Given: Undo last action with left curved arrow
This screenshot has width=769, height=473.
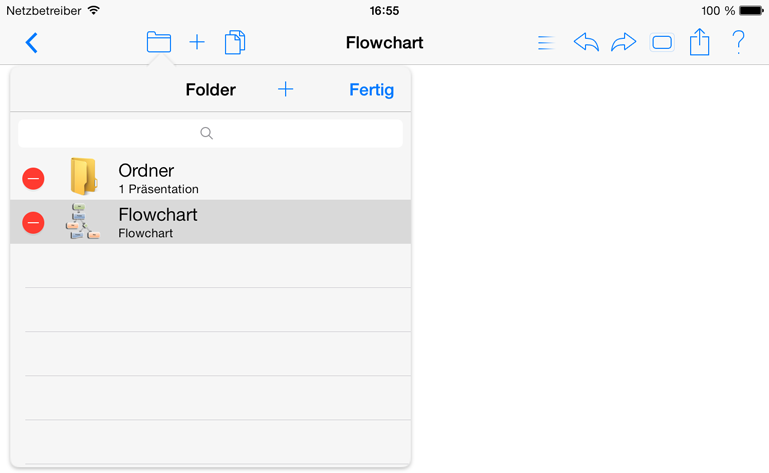Looking at the screenshot, I should tap(586, 42).
